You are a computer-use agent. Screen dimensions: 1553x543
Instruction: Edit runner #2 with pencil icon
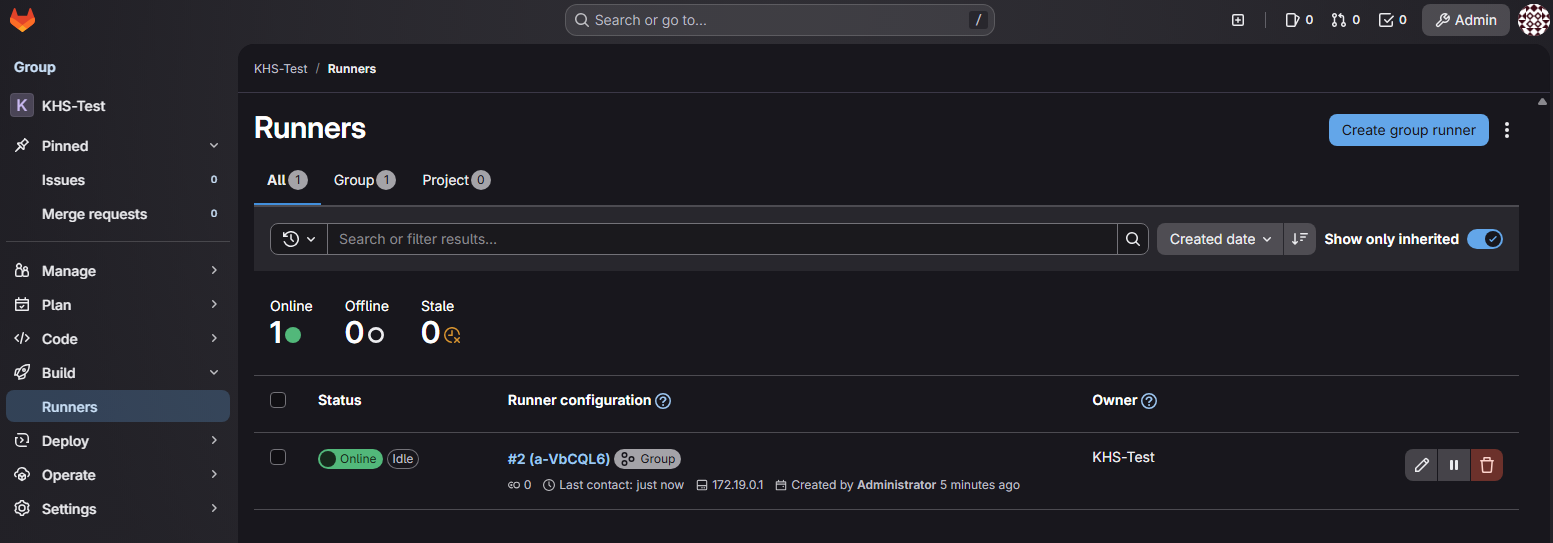(x=1421, y=465)
